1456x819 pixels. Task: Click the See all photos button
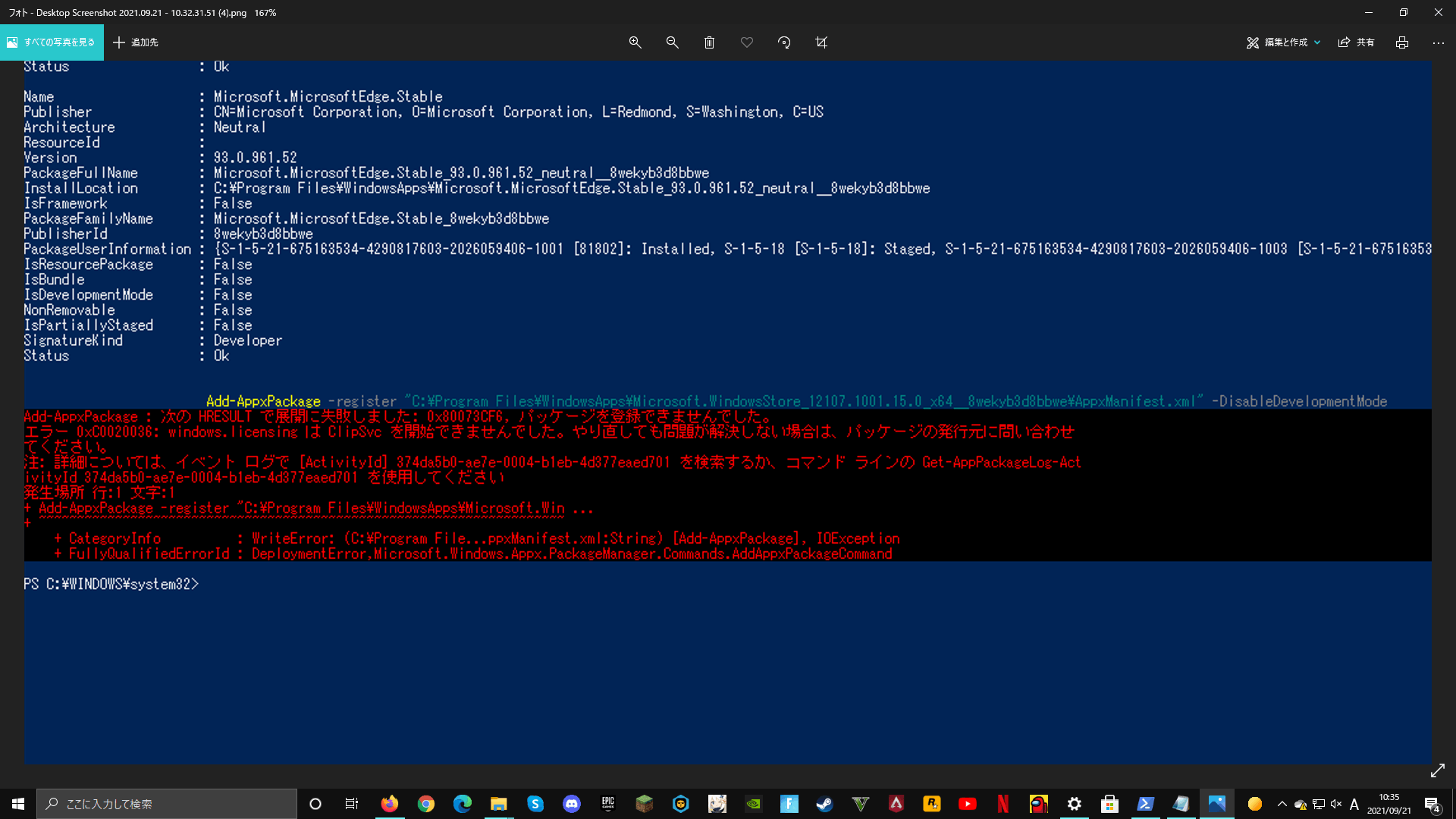(x=52, y=42)
